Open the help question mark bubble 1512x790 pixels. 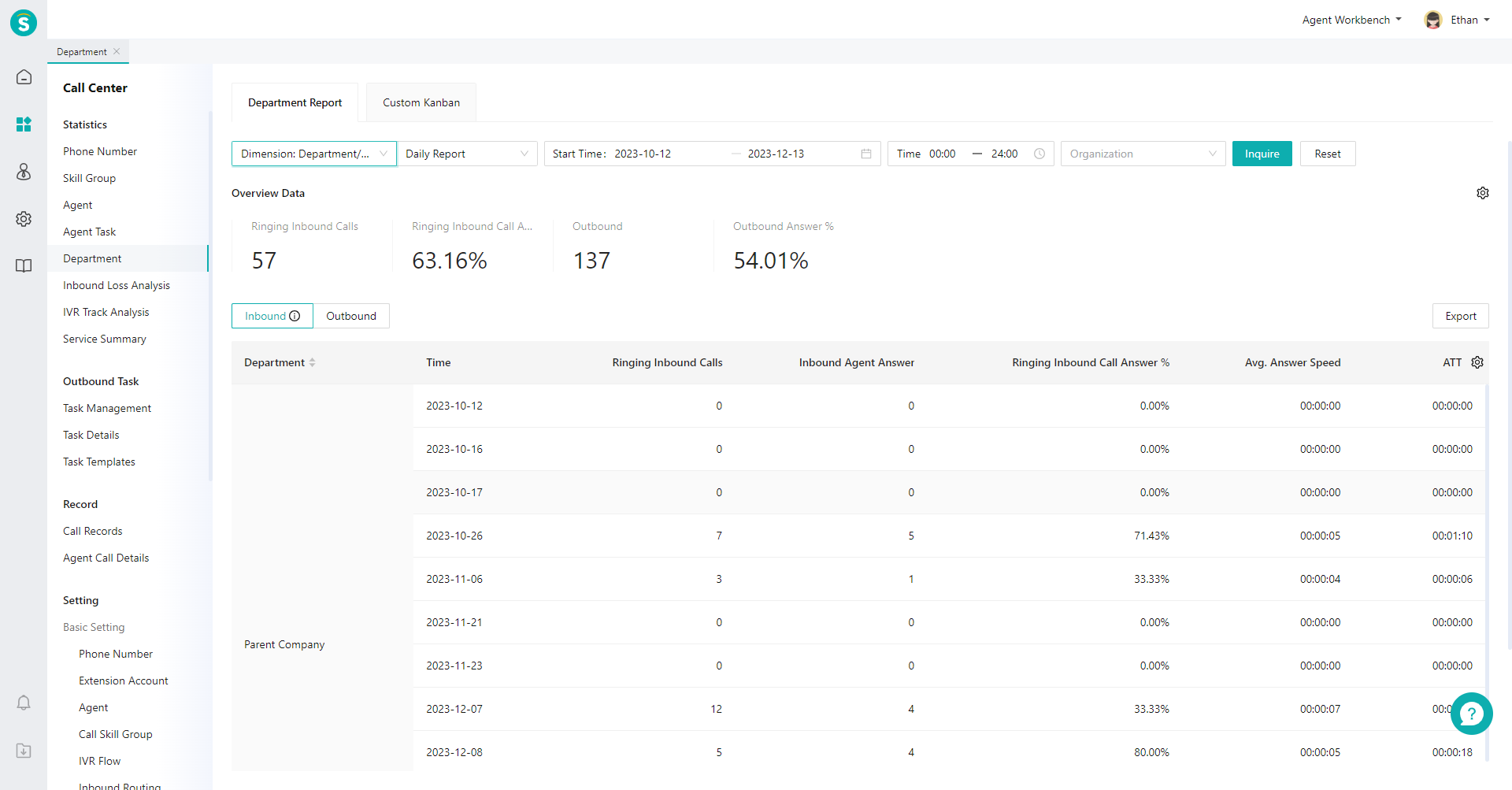click(x=1471, y=714)
